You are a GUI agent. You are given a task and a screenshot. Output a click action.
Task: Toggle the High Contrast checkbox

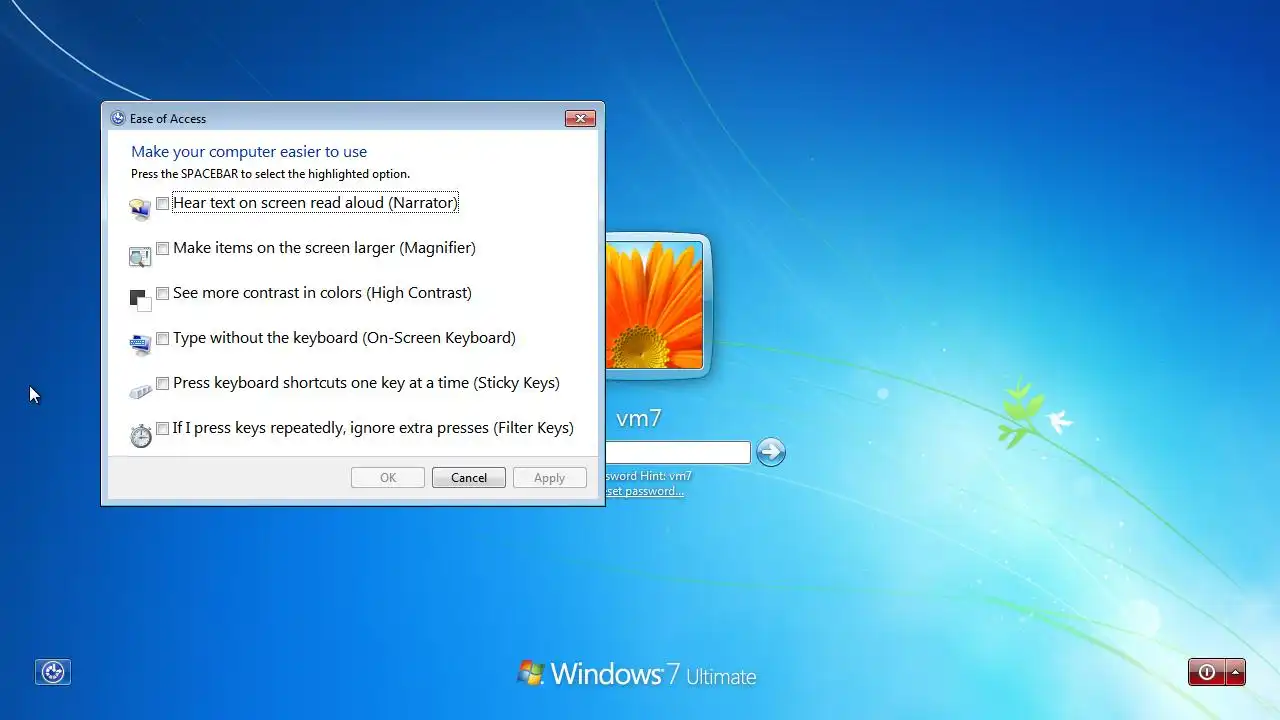pyautogui.click(x=162, y=293)
